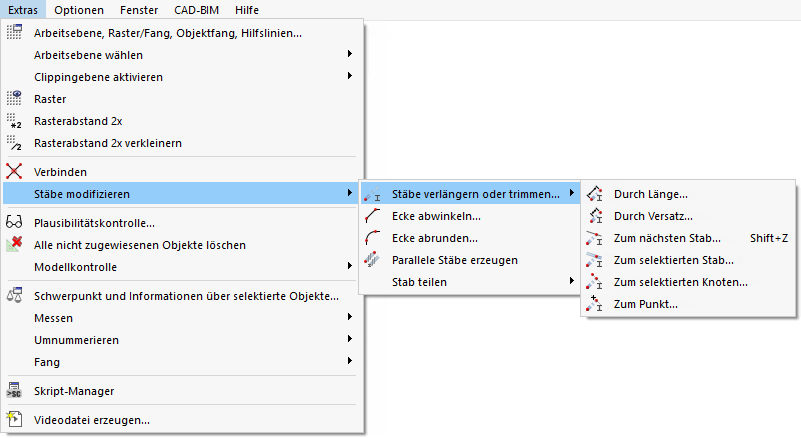Expand Clippingebene aktivieren submenu arrow

pyautogui.click(x=350, y=76)
